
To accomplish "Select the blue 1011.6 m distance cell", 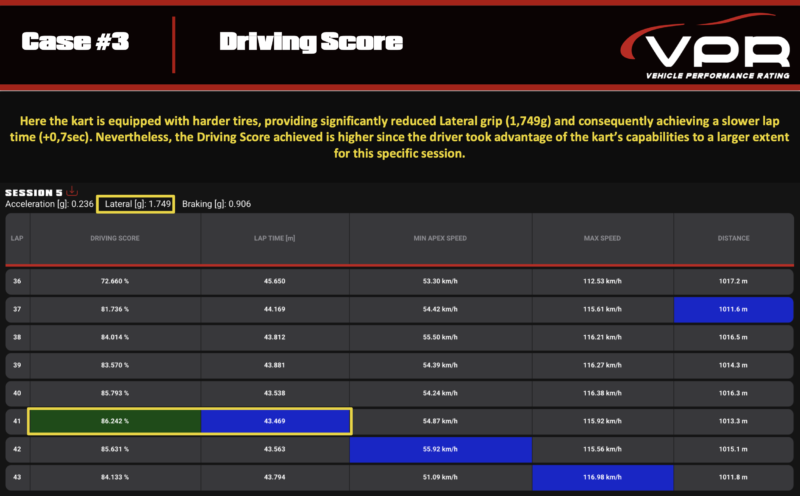I will (x=734, y=310).
